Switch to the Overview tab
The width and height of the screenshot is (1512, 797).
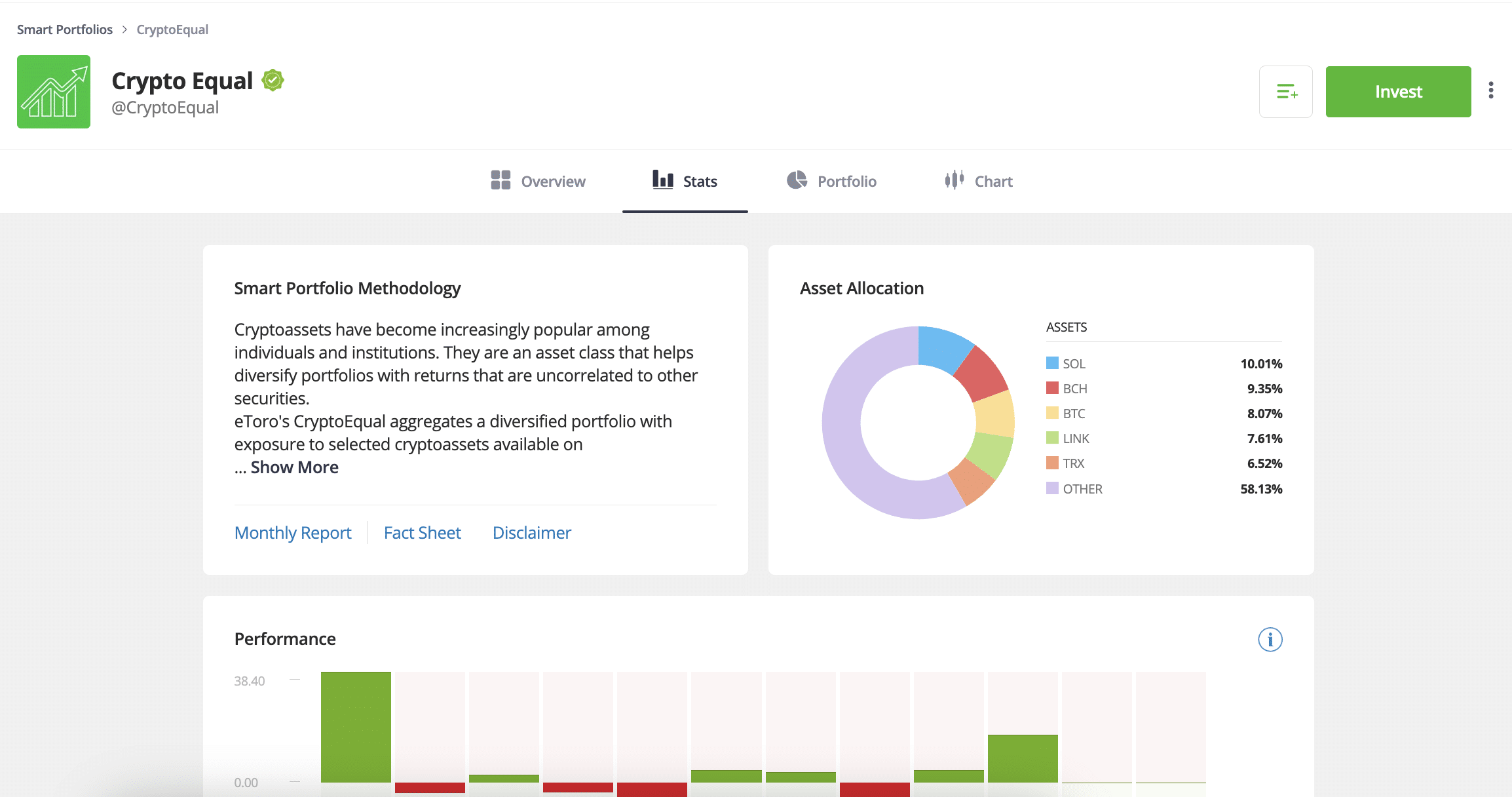538,182
